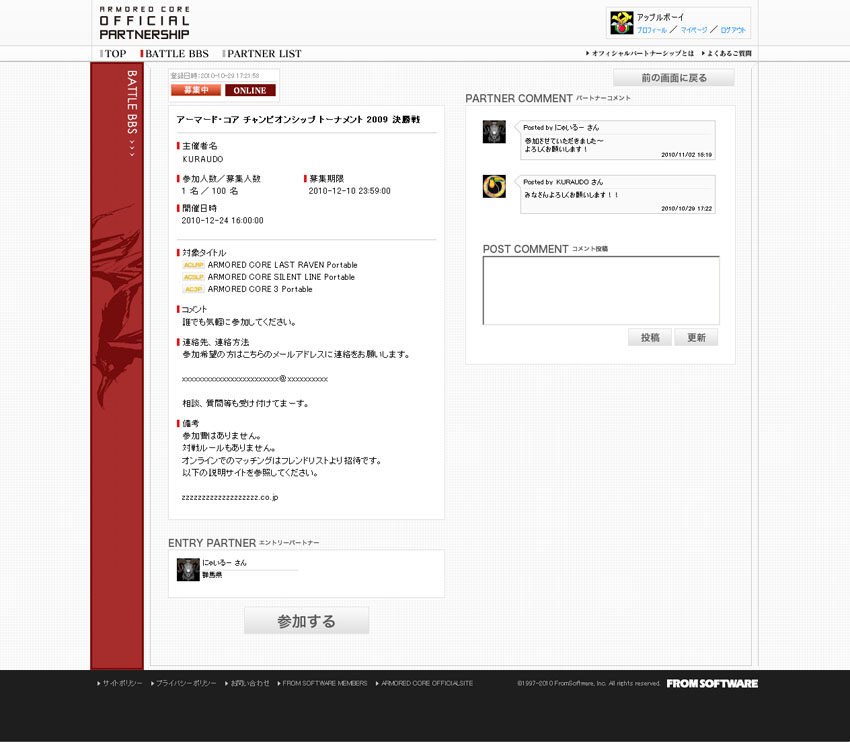Click the AC3P title badge icon
The width and height of the screenshot is (850, 742).
coord(194,289)
